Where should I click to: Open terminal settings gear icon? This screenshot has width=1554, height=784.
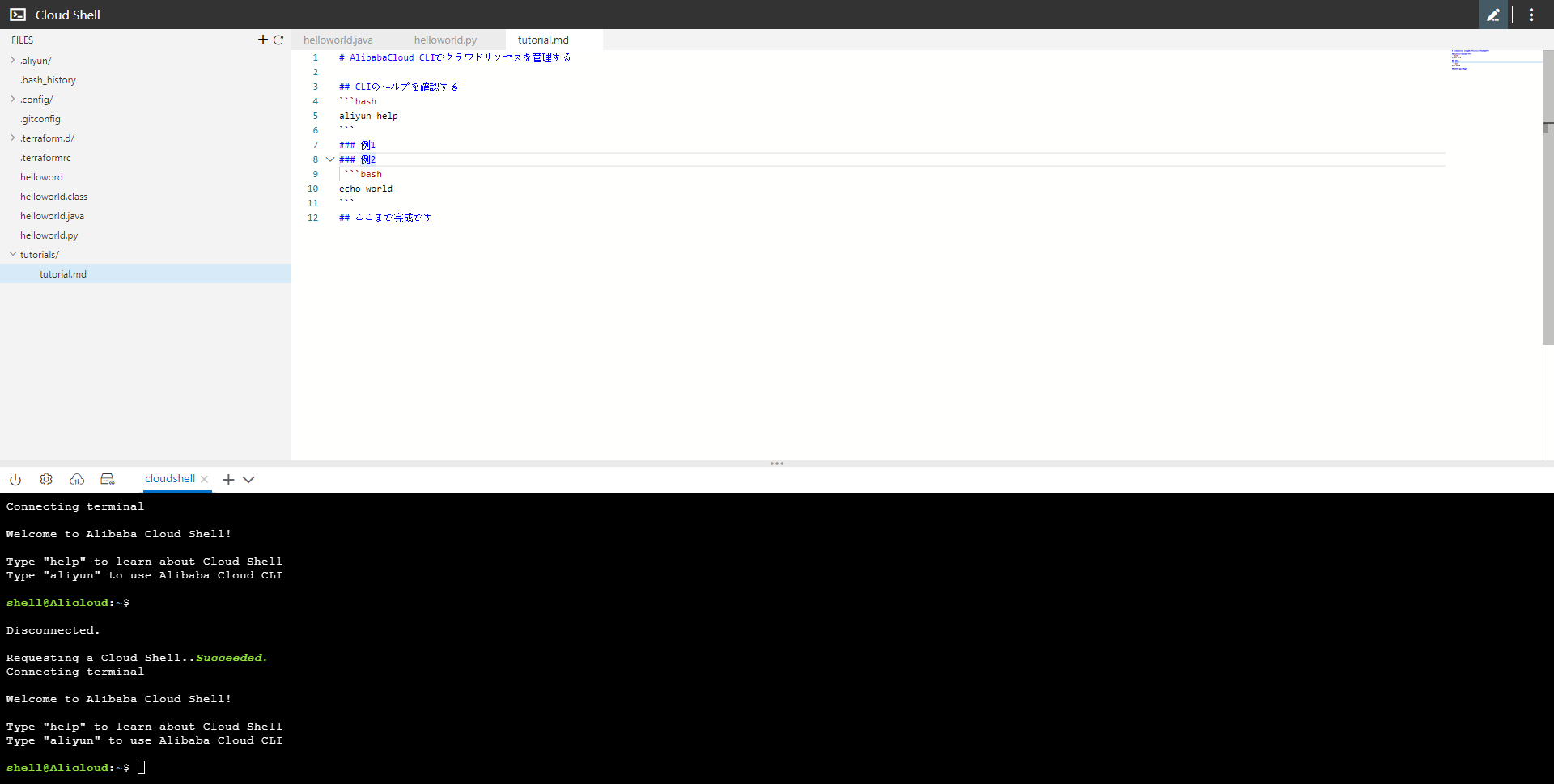[46, 479]
